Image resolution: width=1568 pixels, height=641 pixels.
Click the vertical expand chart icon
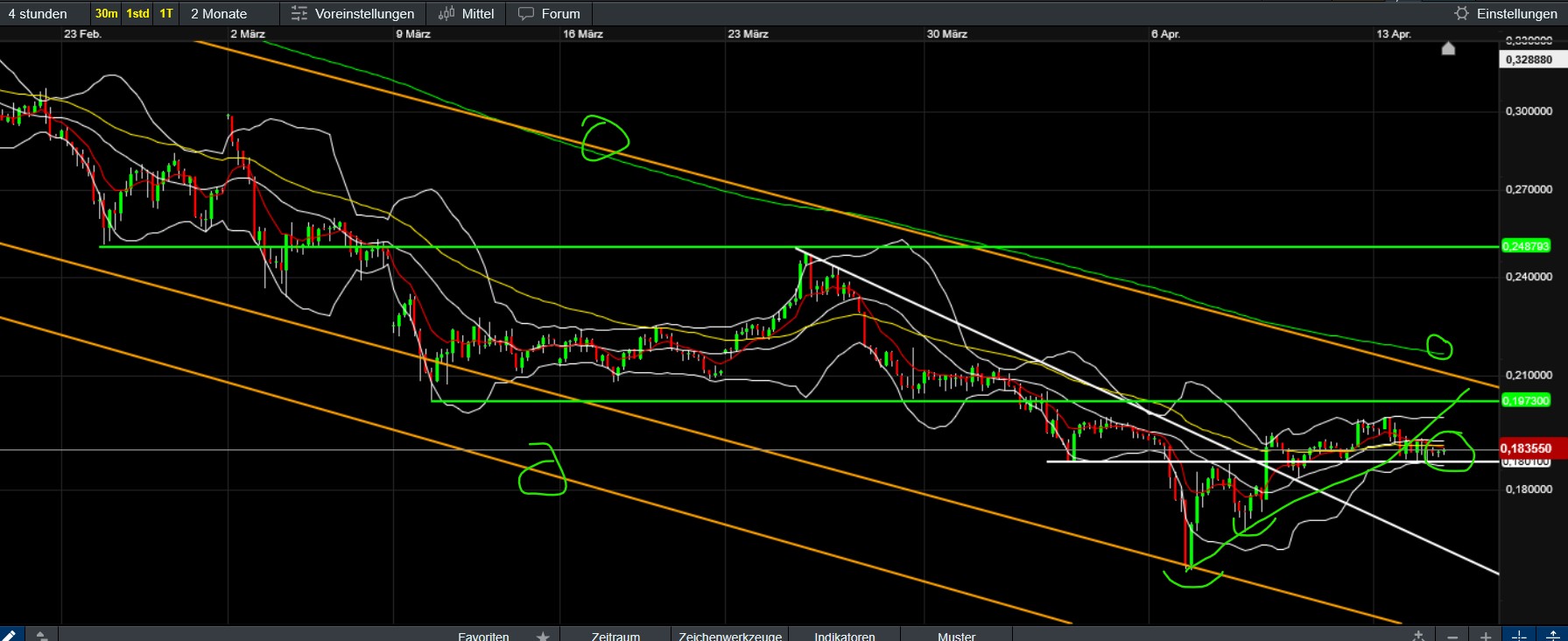[x=1552, y=635]
